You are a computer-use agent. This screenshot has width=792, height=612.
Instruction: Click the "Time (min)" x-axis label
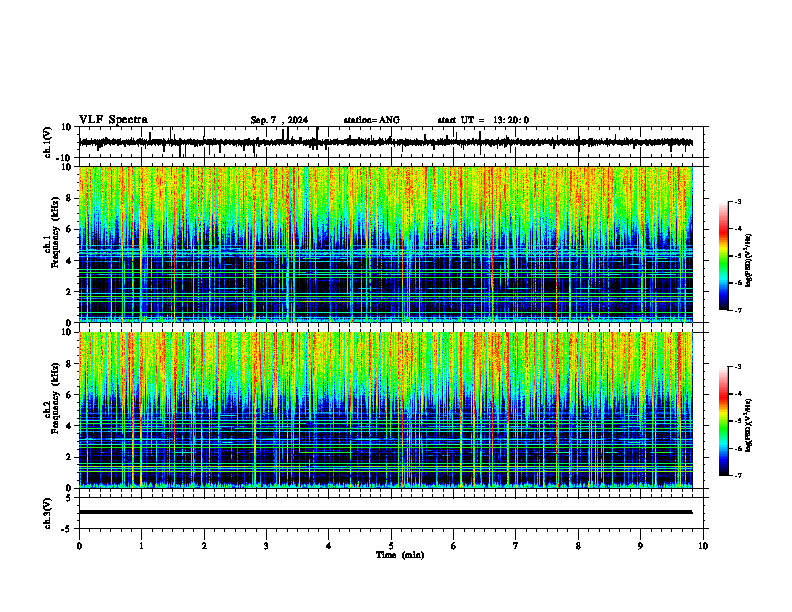pyautogui.click(x=400, y=555)
